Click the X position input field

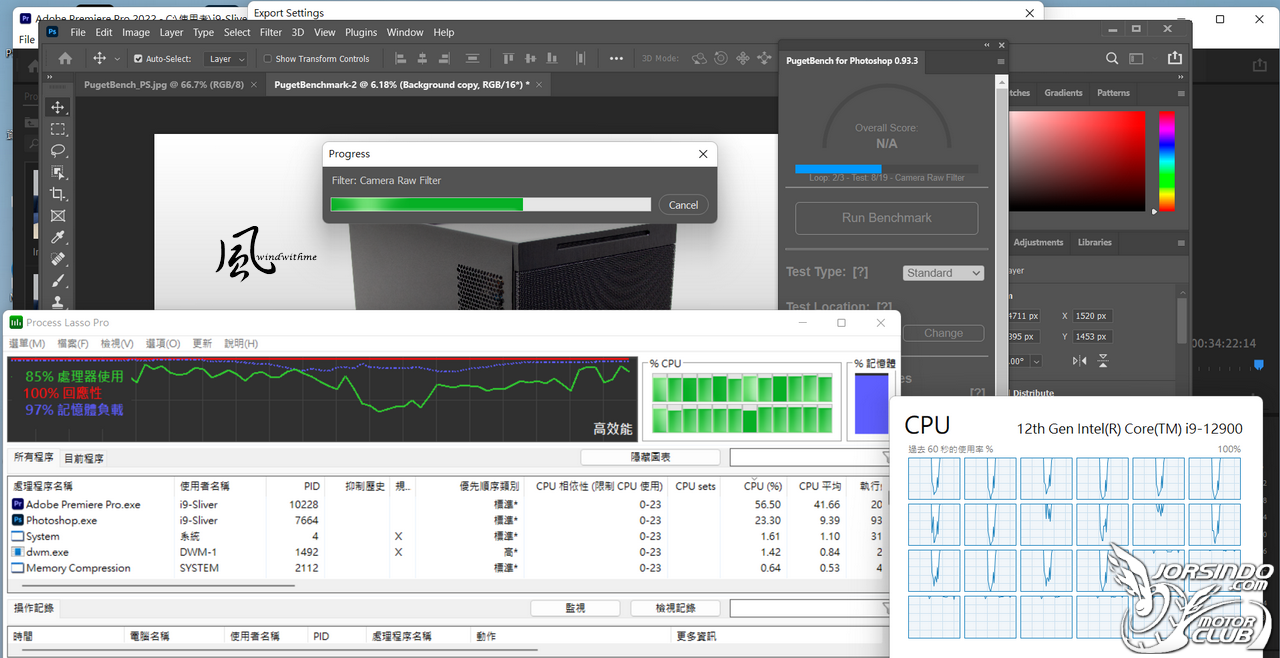coord(1093,316)
